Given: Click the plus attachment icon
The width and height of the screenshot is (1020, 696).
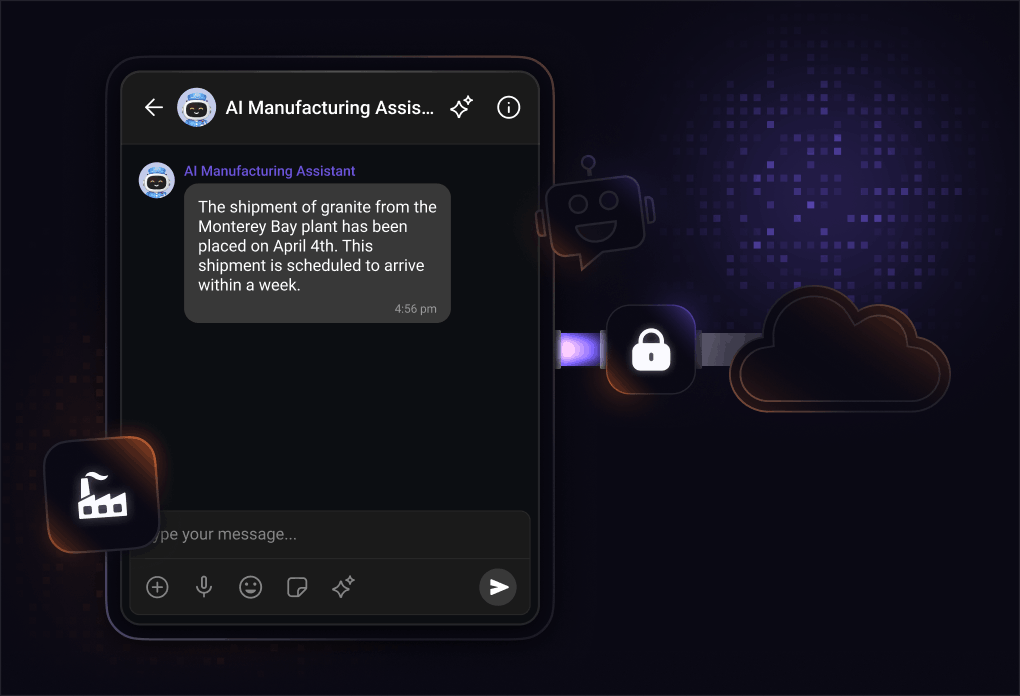Looking at the screenshot, I should point(157,587).
